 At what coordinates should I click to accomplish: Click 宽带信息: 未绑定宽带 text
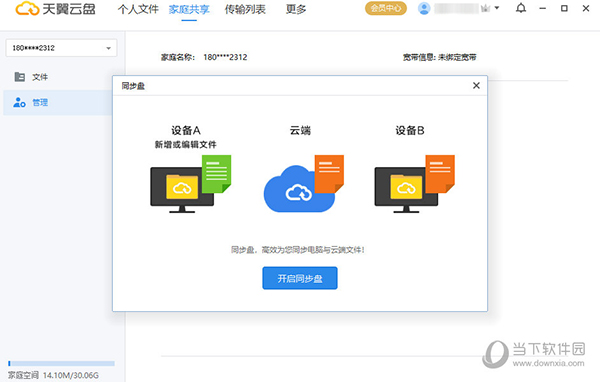(x=439, y=57)
